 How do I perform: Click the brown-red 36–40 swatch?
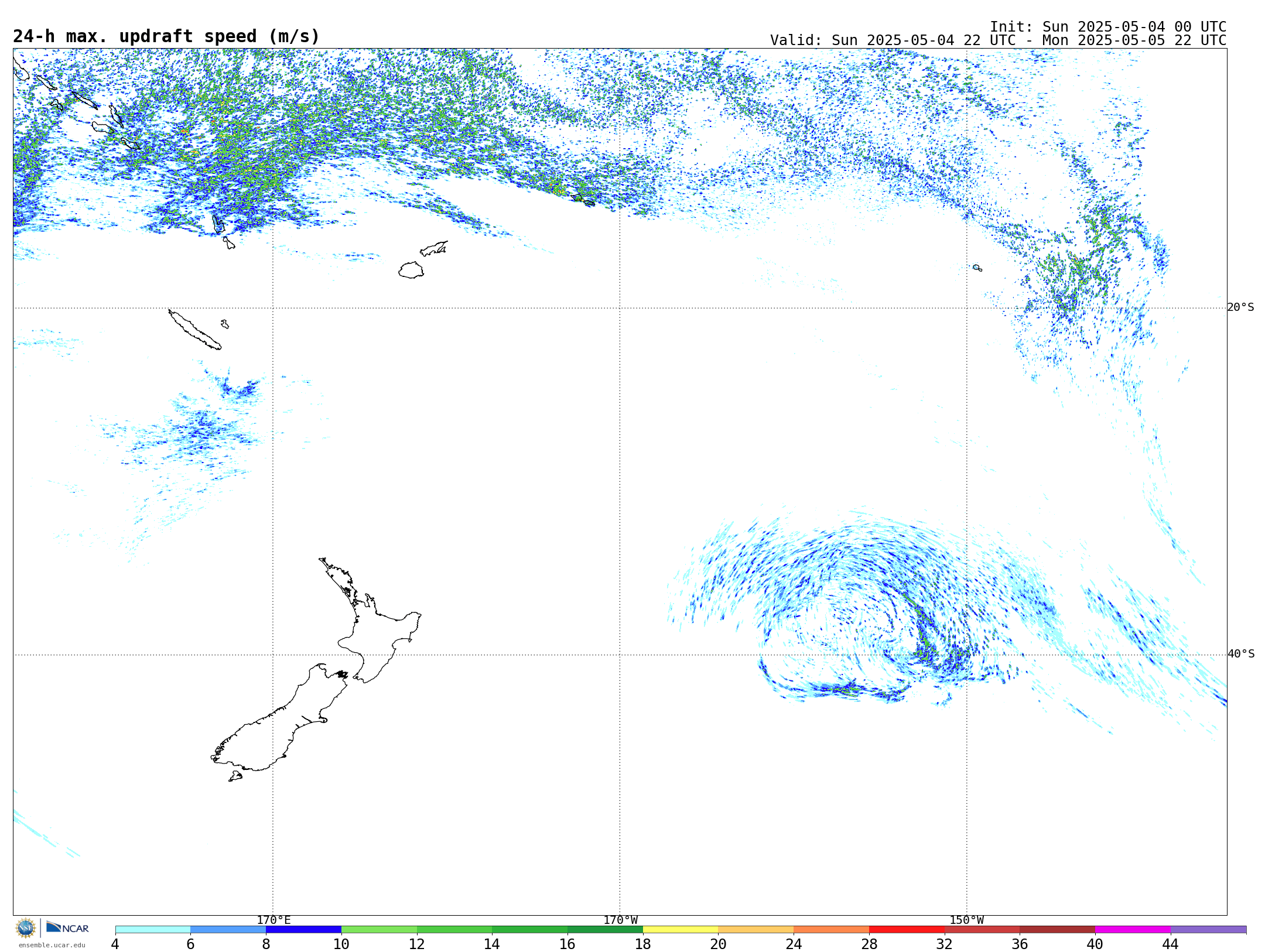tap(1057, 929)
